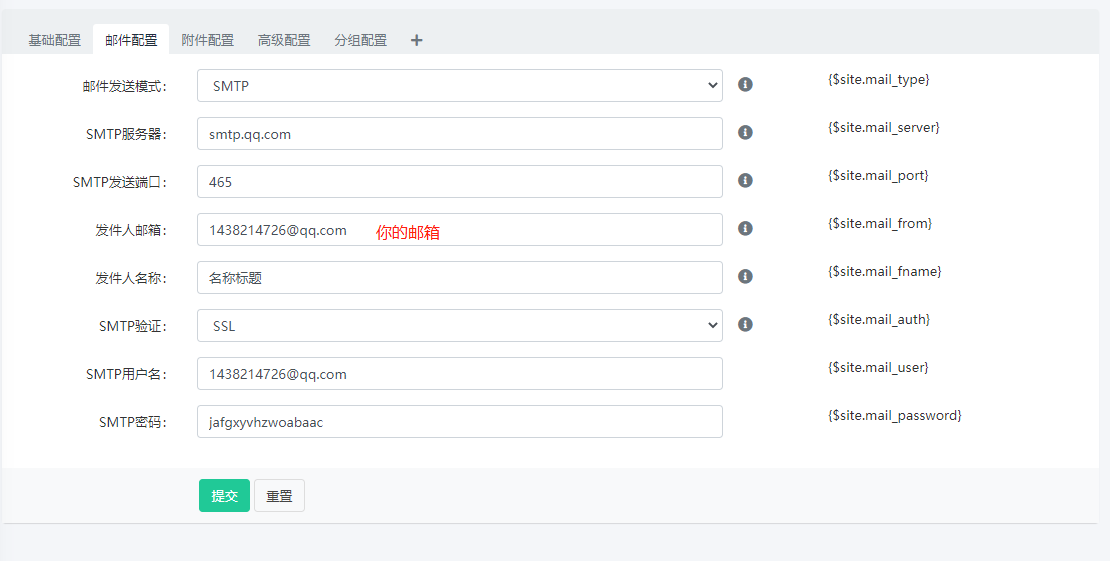The height and width of the screenshot is (561, 1110).
Task: Click the 发件人名称 input field
Action: (459, 278)
